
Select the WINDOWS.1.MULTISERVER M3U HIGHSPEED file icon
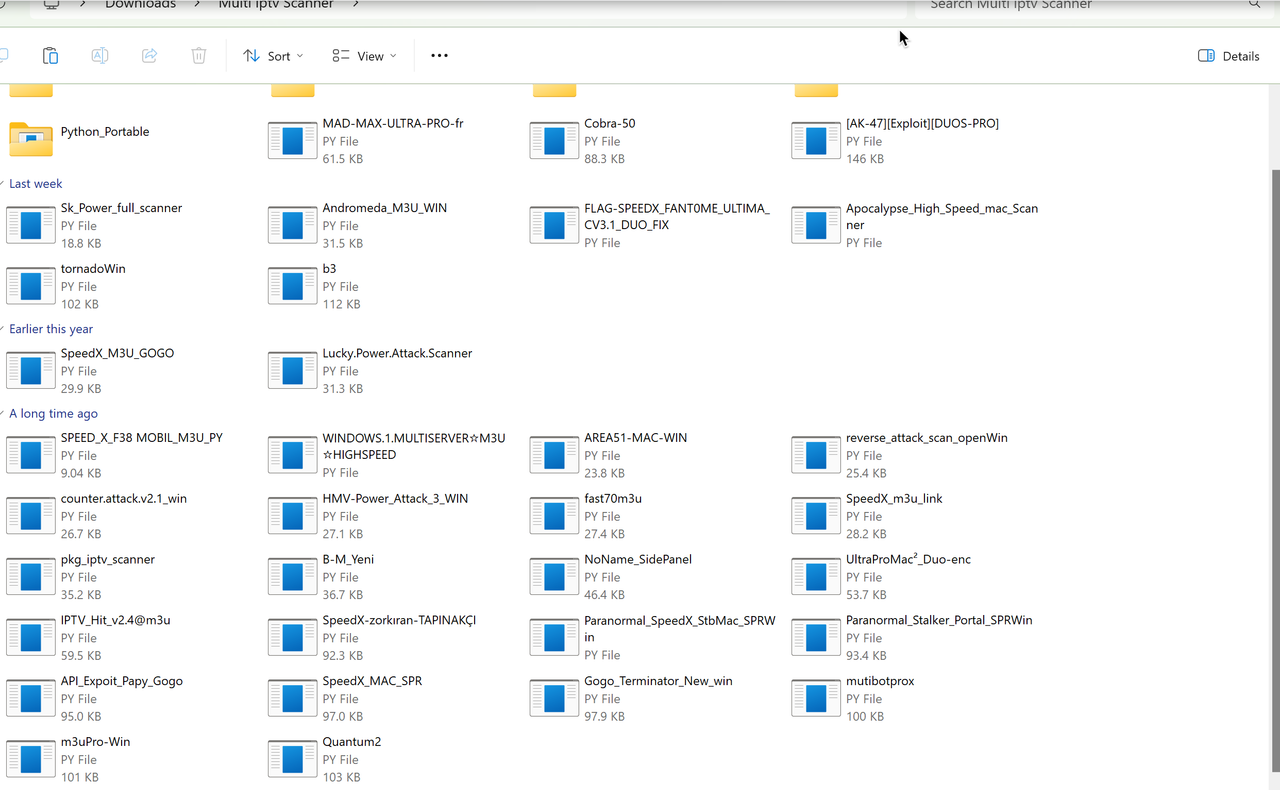293,455
